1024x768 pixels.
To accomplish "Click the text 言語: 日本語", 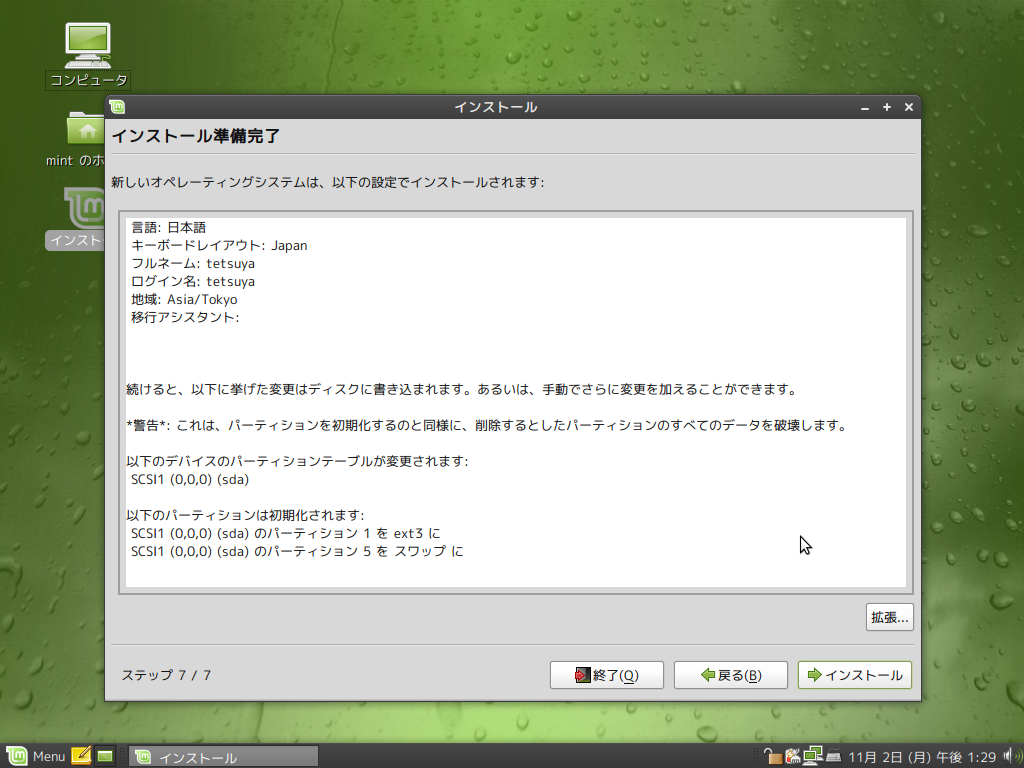I will [168, 227].
